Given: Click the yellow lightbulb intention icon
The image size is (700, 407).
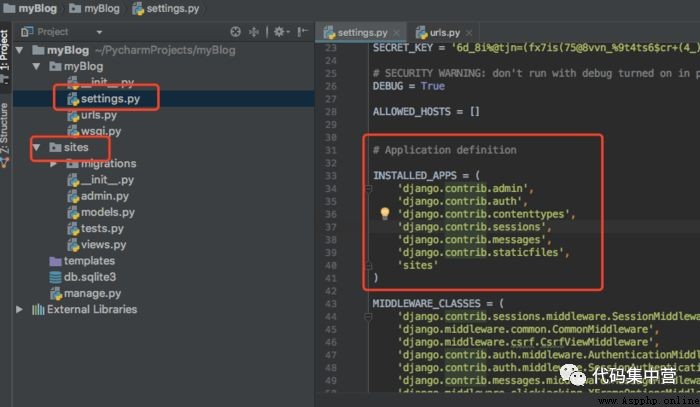Looking at the screenshot, I should [x=384, y=213].
